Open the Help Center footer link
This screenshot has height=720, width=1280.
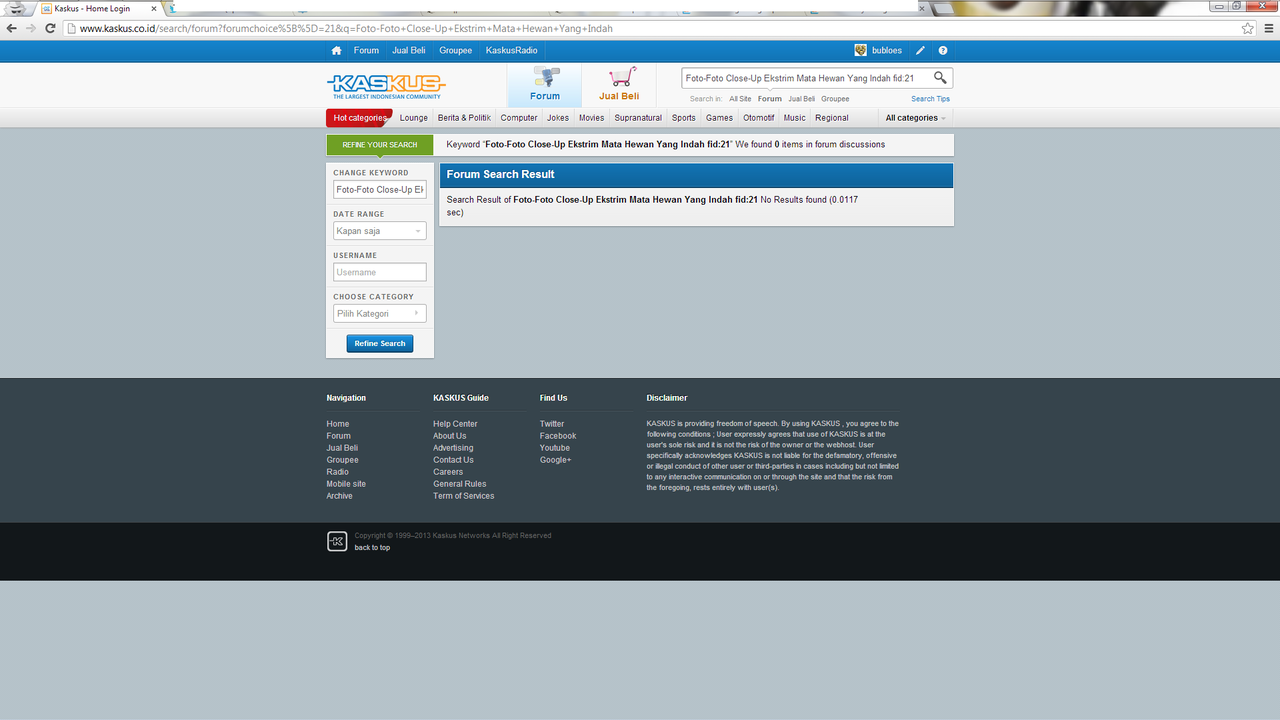click(x=455, y=424)
